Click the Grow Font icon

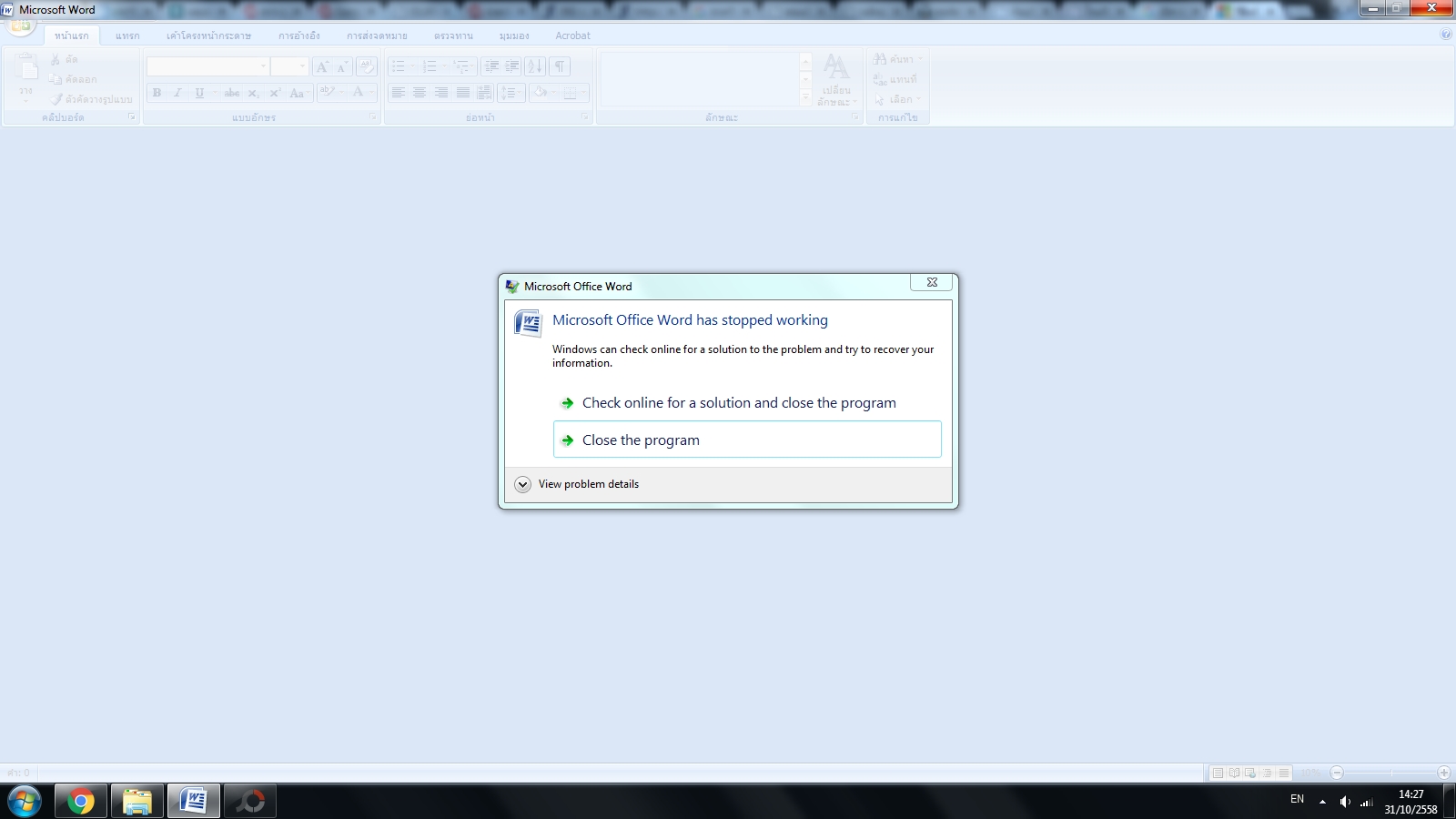coord(322,66)
